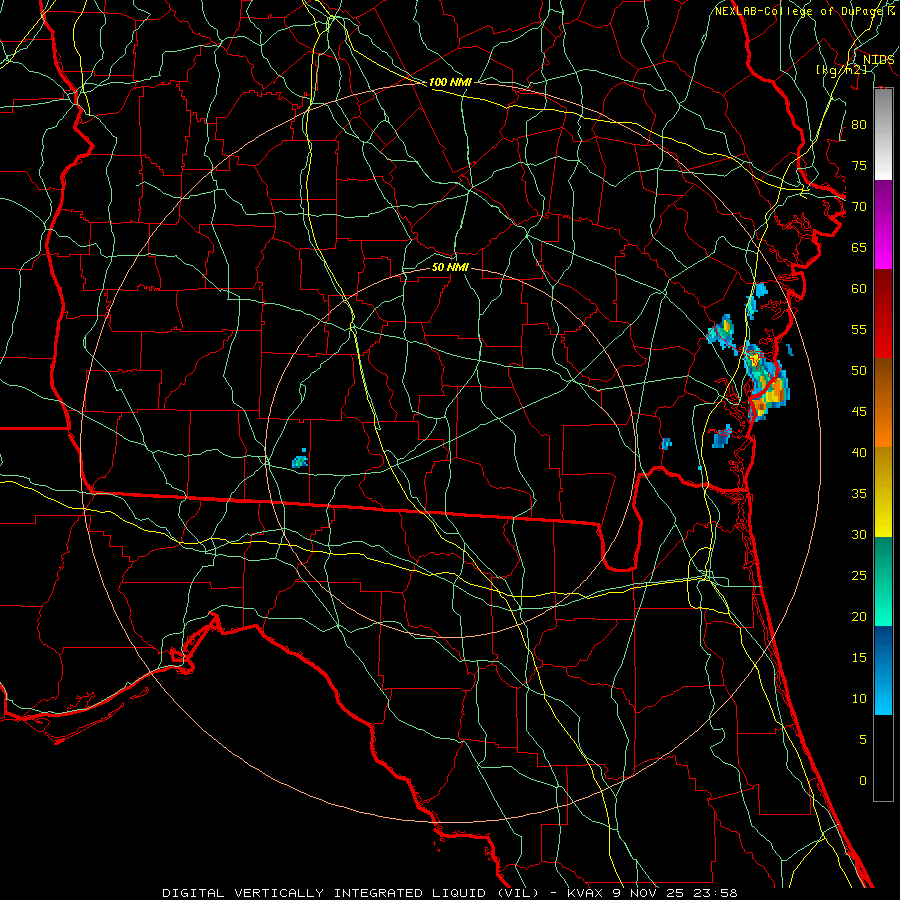The height and width of the screenshot is (900, 900).
Task: Select the magenta-purple legend color segment
Action: pyautogui.click(x=883, y=224)
